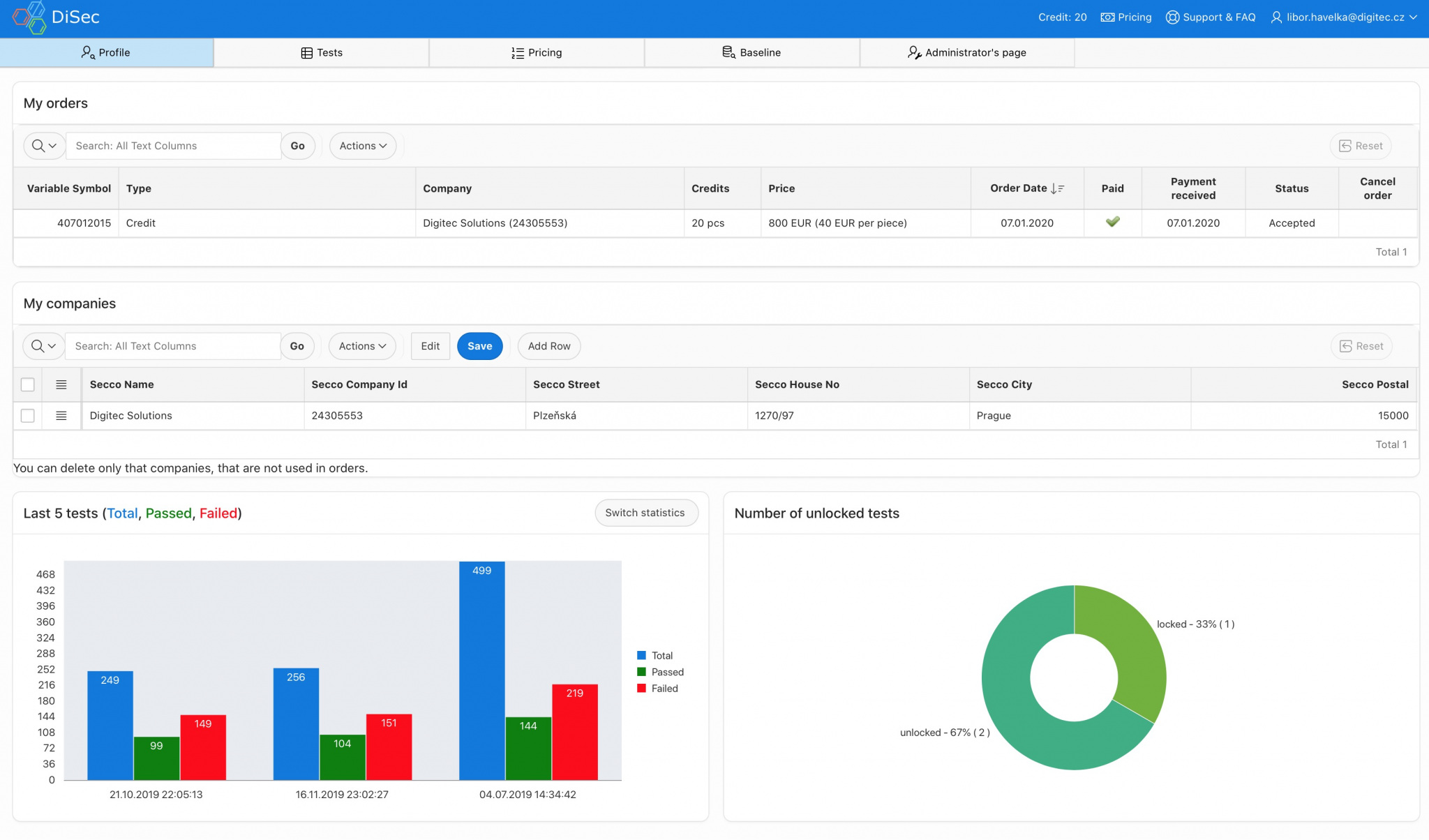Open Pricing from the top header
The width and height of the screenshot is (1429, 840).
pos(1125,17)
